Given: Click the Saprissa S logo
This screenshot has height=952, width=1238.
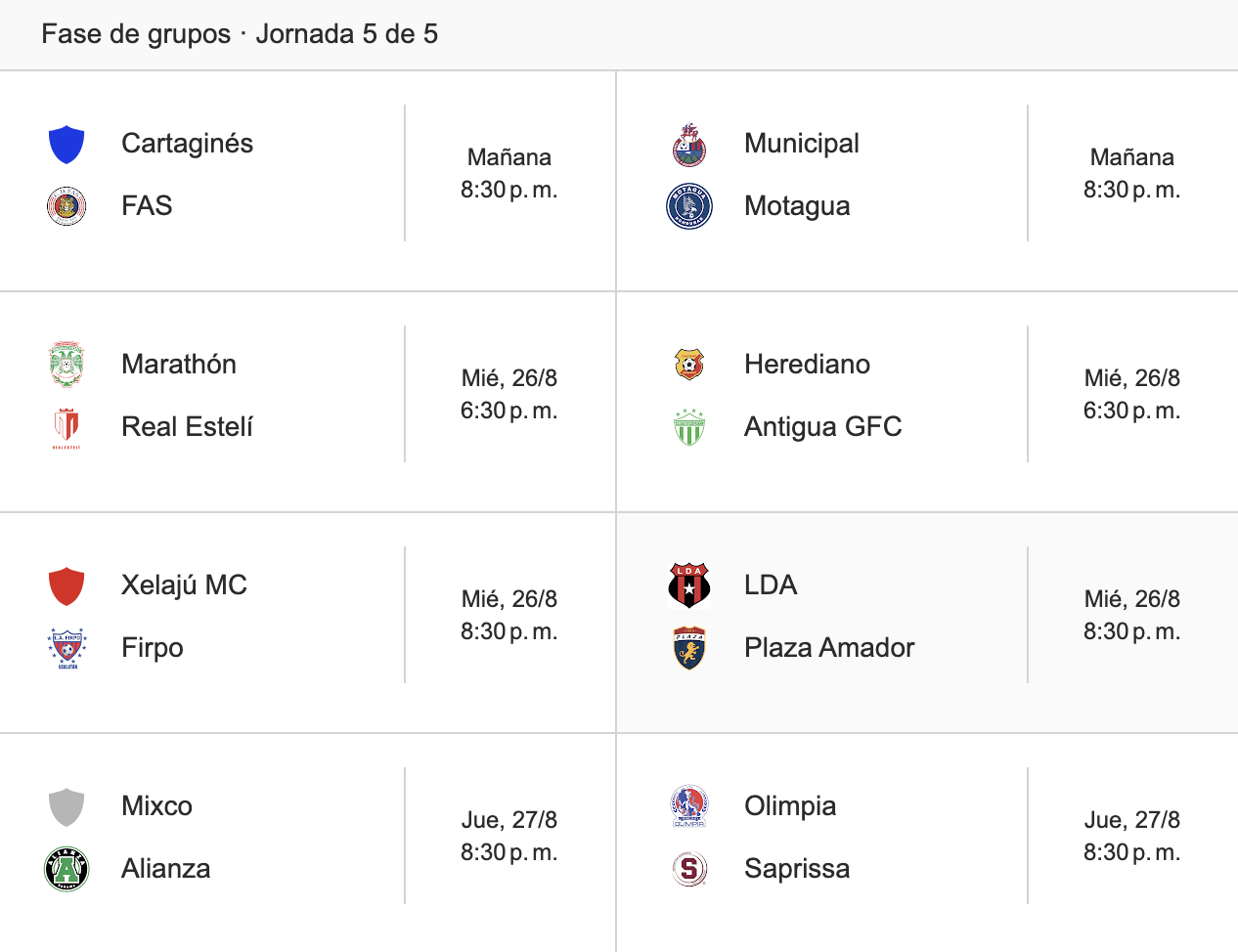Looking at the screenshot, I should [x=689, y=869].
